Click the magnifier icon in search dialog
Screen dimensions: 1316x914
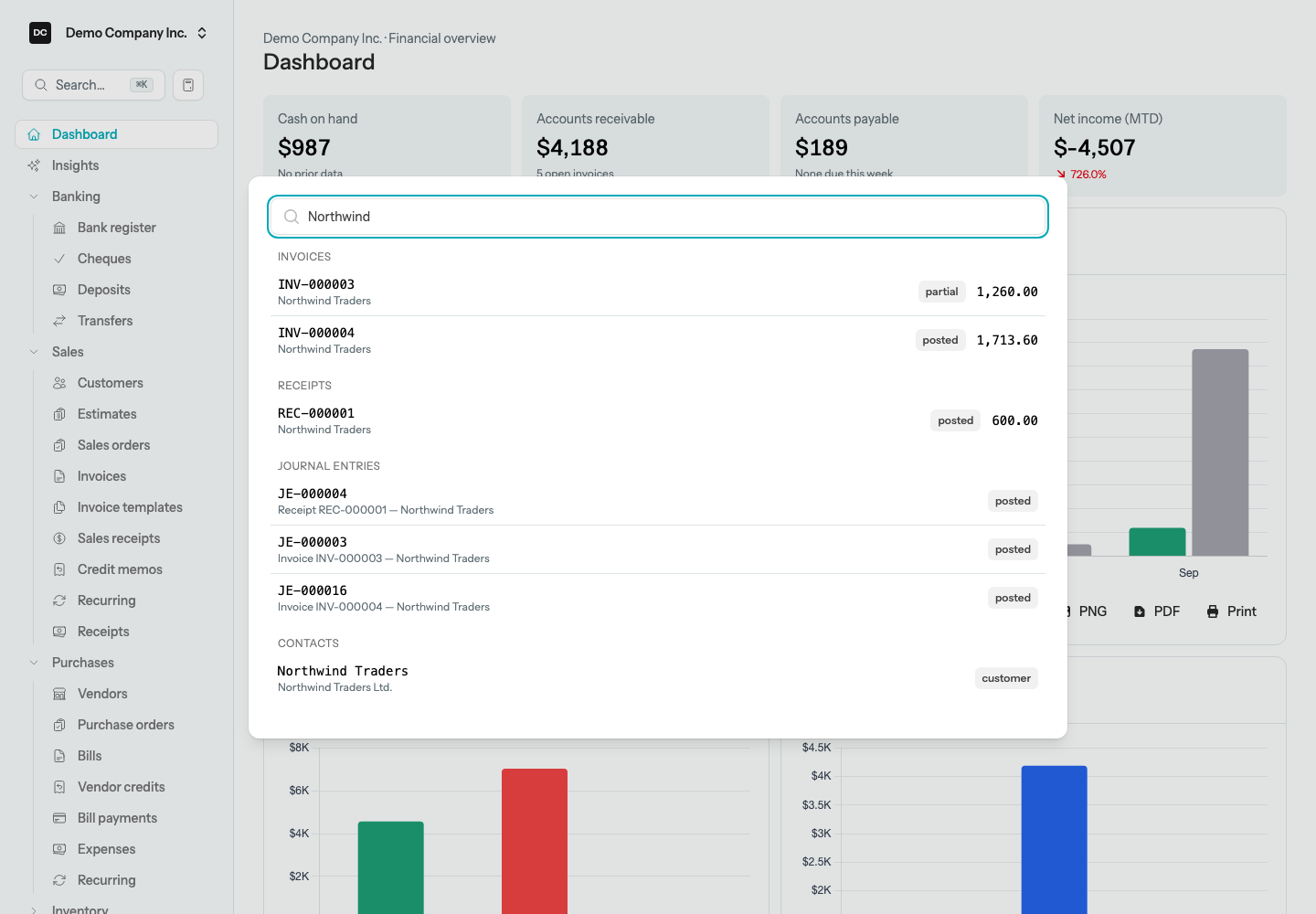click(292, 217)
